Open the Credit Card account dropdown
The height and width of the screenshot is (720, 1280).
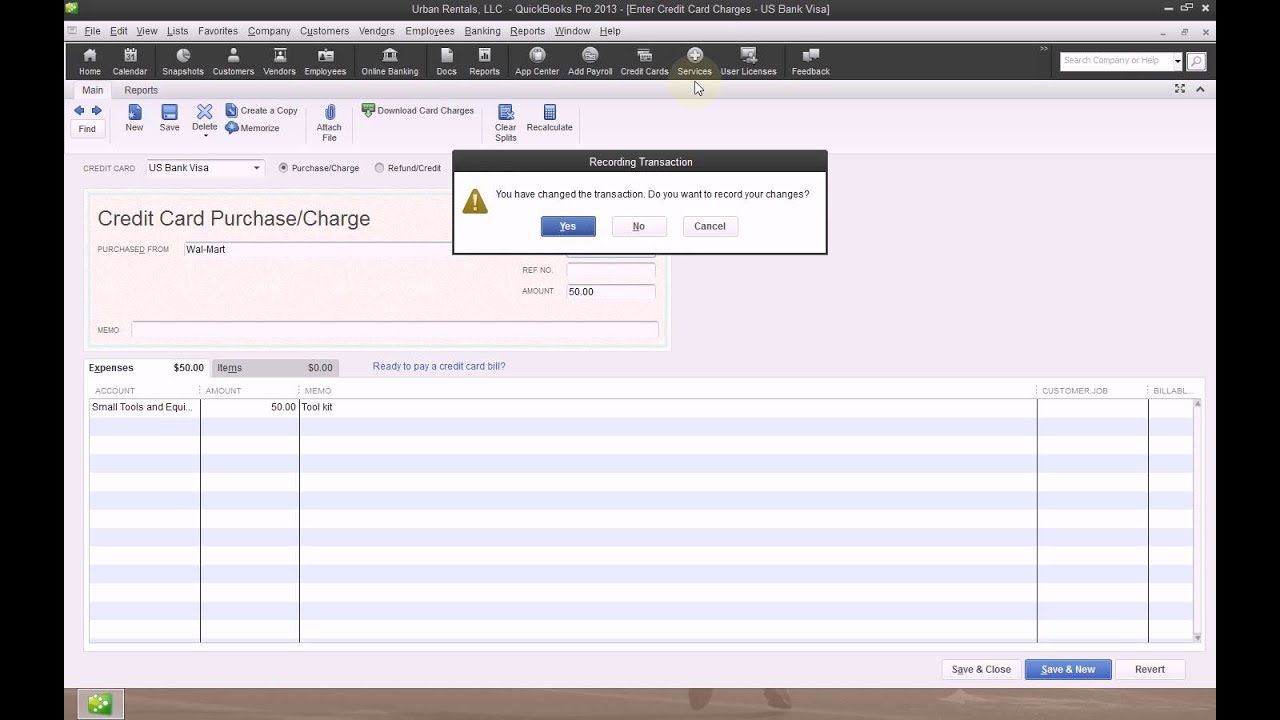(x=256, y=168)
